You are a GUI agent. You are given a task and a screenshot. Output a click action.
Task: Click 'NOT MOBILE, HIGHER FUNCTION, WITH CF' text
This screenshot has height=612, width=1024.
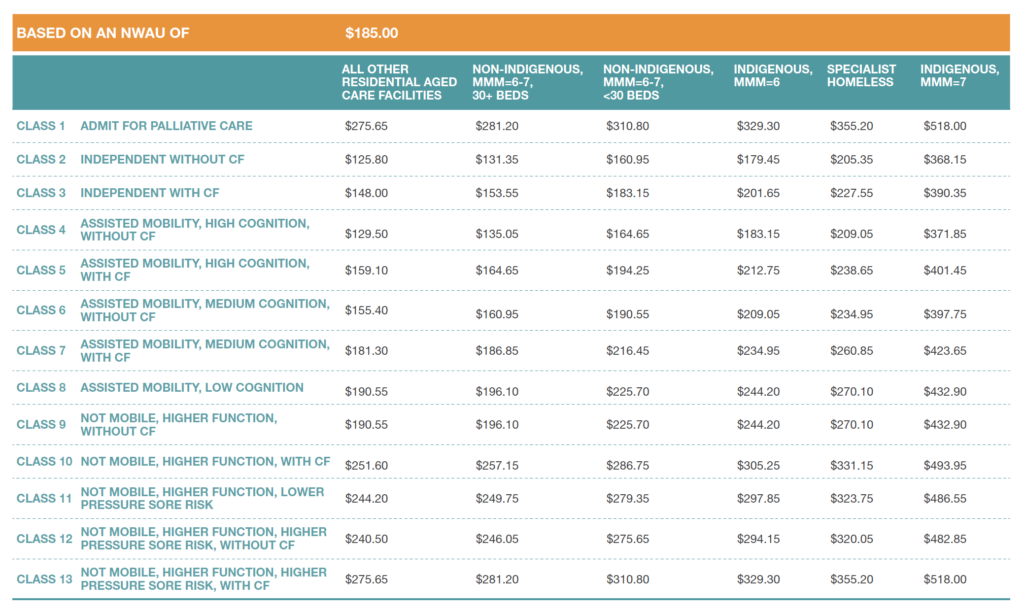click(205, 462)
